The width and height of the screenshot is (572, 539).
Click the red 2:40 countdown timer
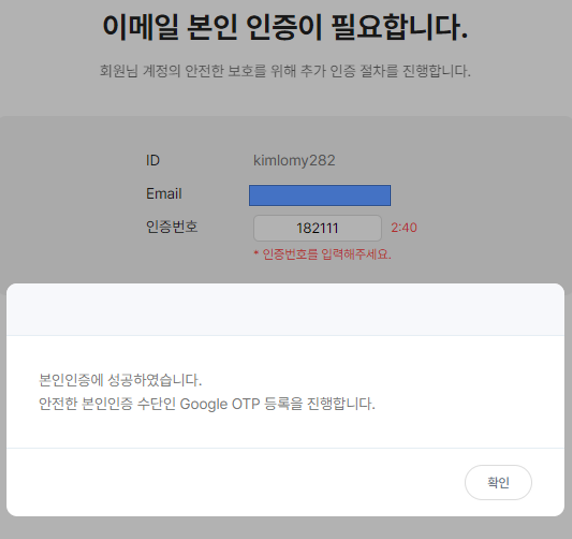point(404,228)
